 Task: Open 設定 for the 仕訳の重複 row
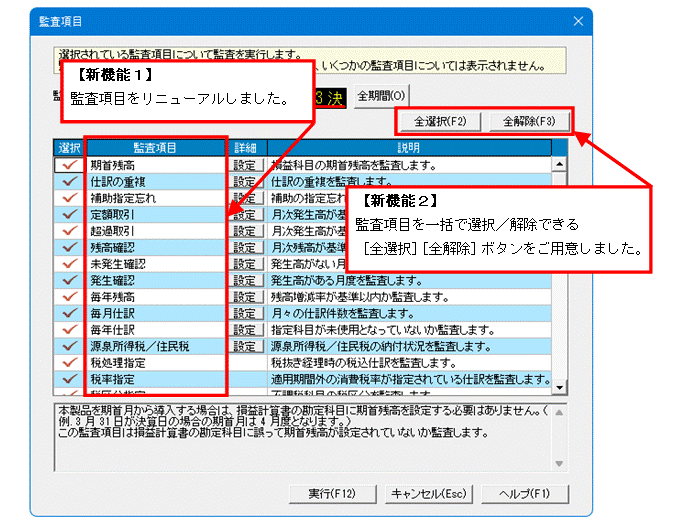tap(246, 182)
